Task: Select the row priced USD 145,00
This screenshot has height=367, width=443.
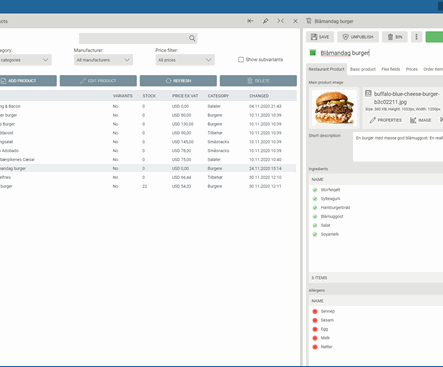Action: 148,142
